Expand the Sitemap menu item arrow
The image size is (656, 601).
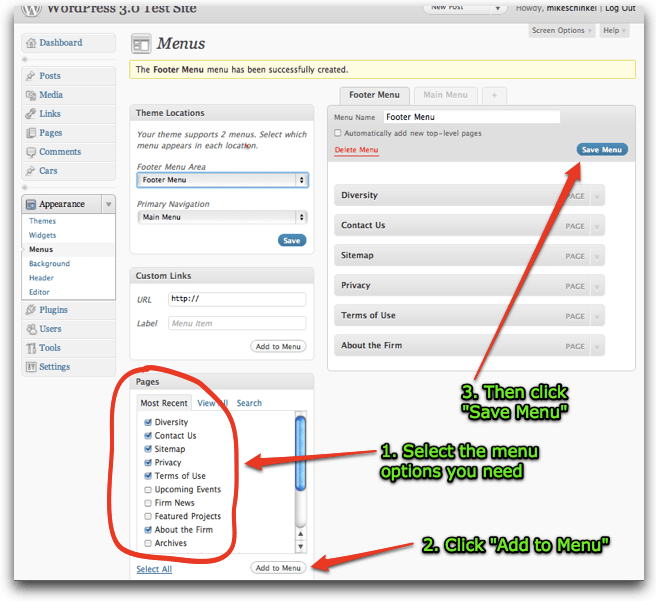[x=597, y=256]
